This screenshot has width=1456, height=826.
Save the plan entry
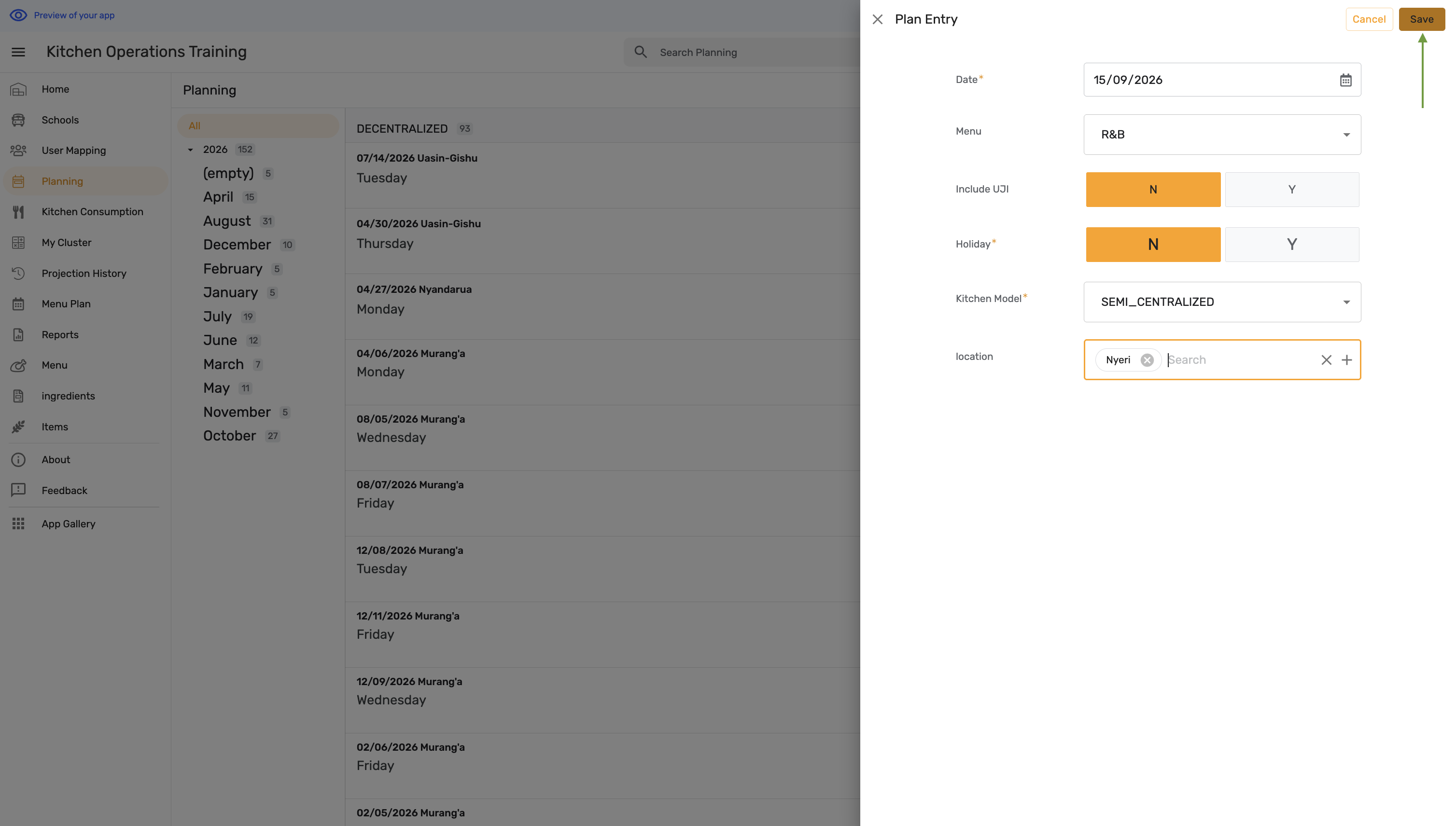pos(1421,19)
